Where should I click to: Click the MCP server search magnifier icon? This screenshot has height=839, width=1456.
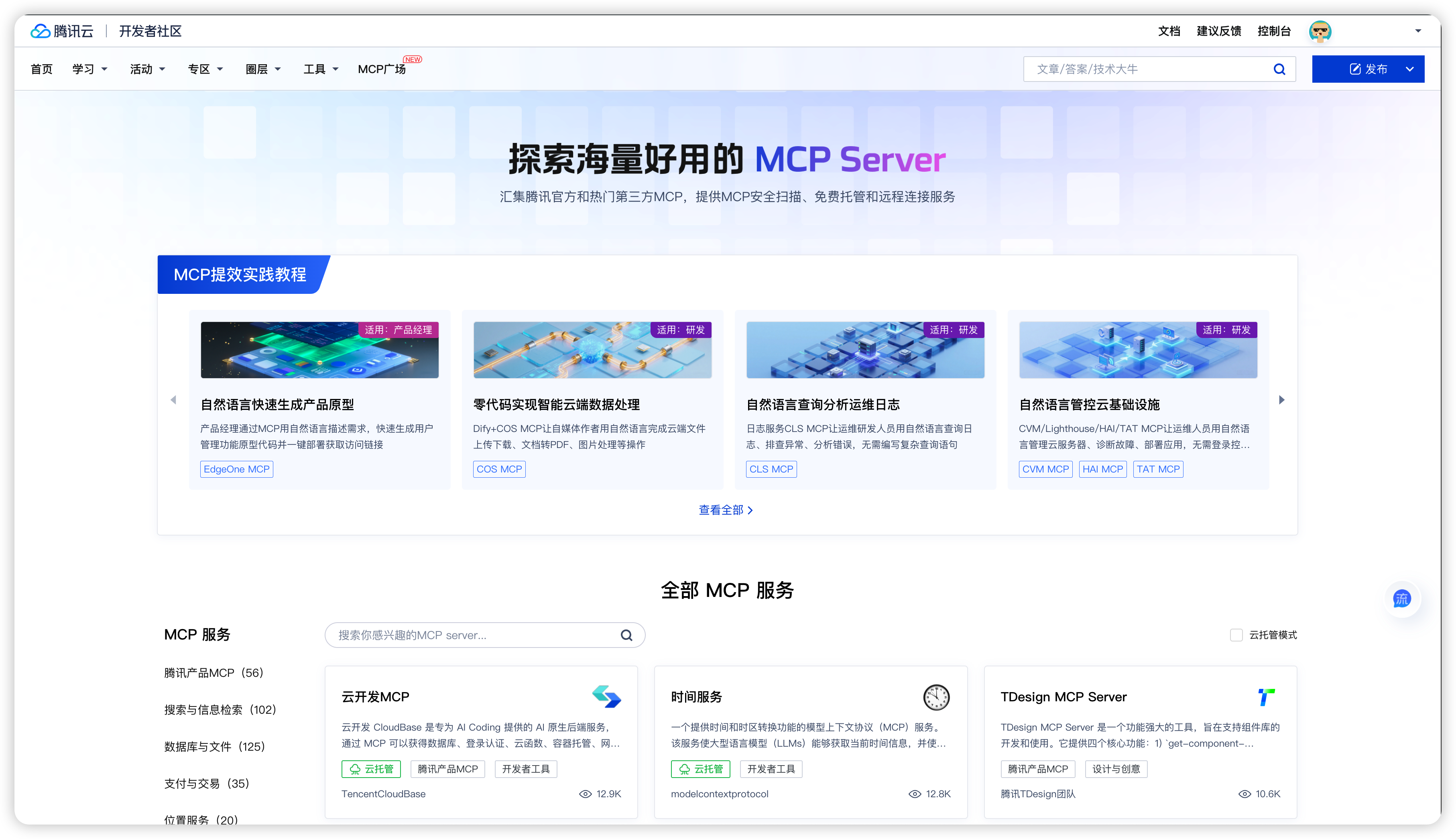tap(626, 635)
